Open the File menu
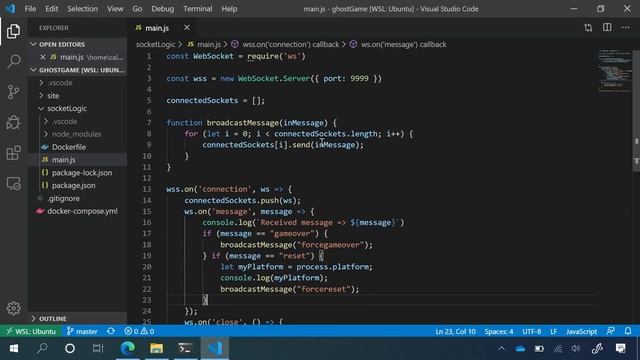 coord(30,9)
